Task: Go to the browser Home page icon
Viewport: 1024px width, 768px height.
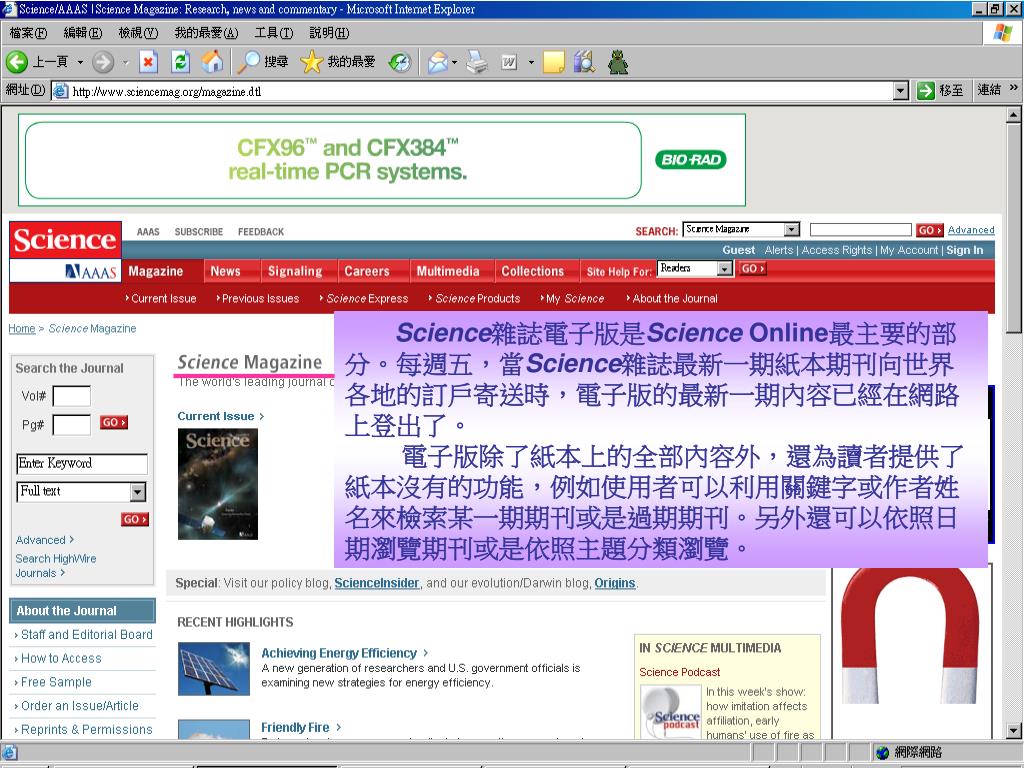Action: pyautogui.click(x=212, y=62)
